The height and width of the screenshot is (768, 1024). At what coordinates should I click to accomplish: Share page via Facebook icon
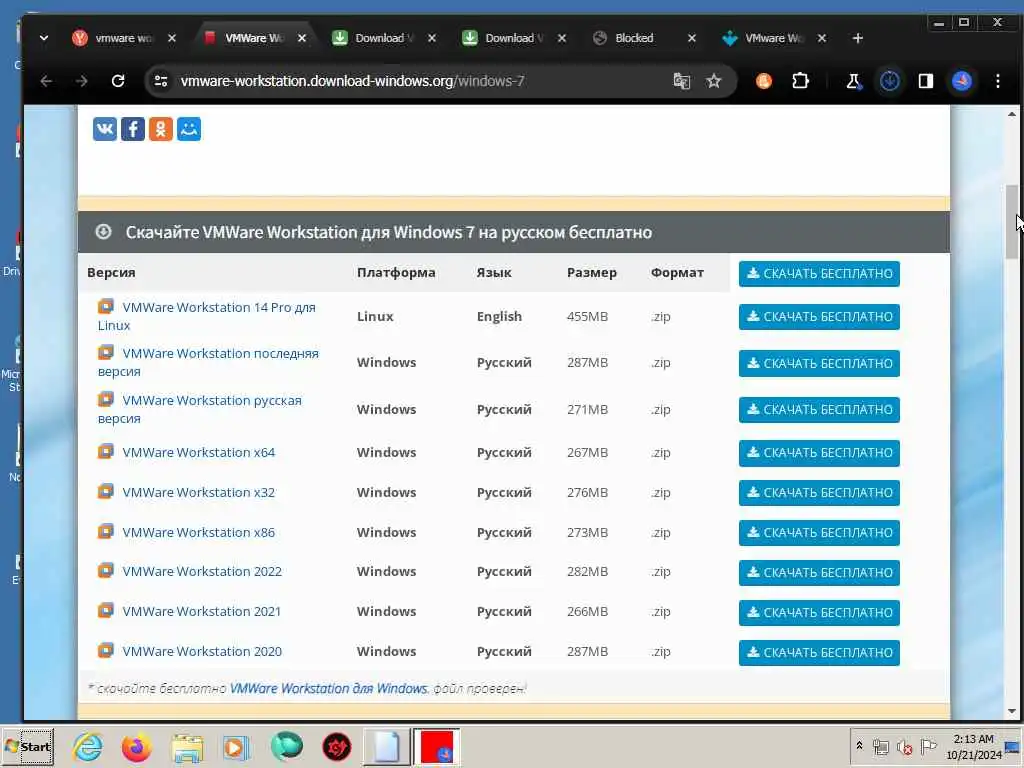(x=133, y=129)
